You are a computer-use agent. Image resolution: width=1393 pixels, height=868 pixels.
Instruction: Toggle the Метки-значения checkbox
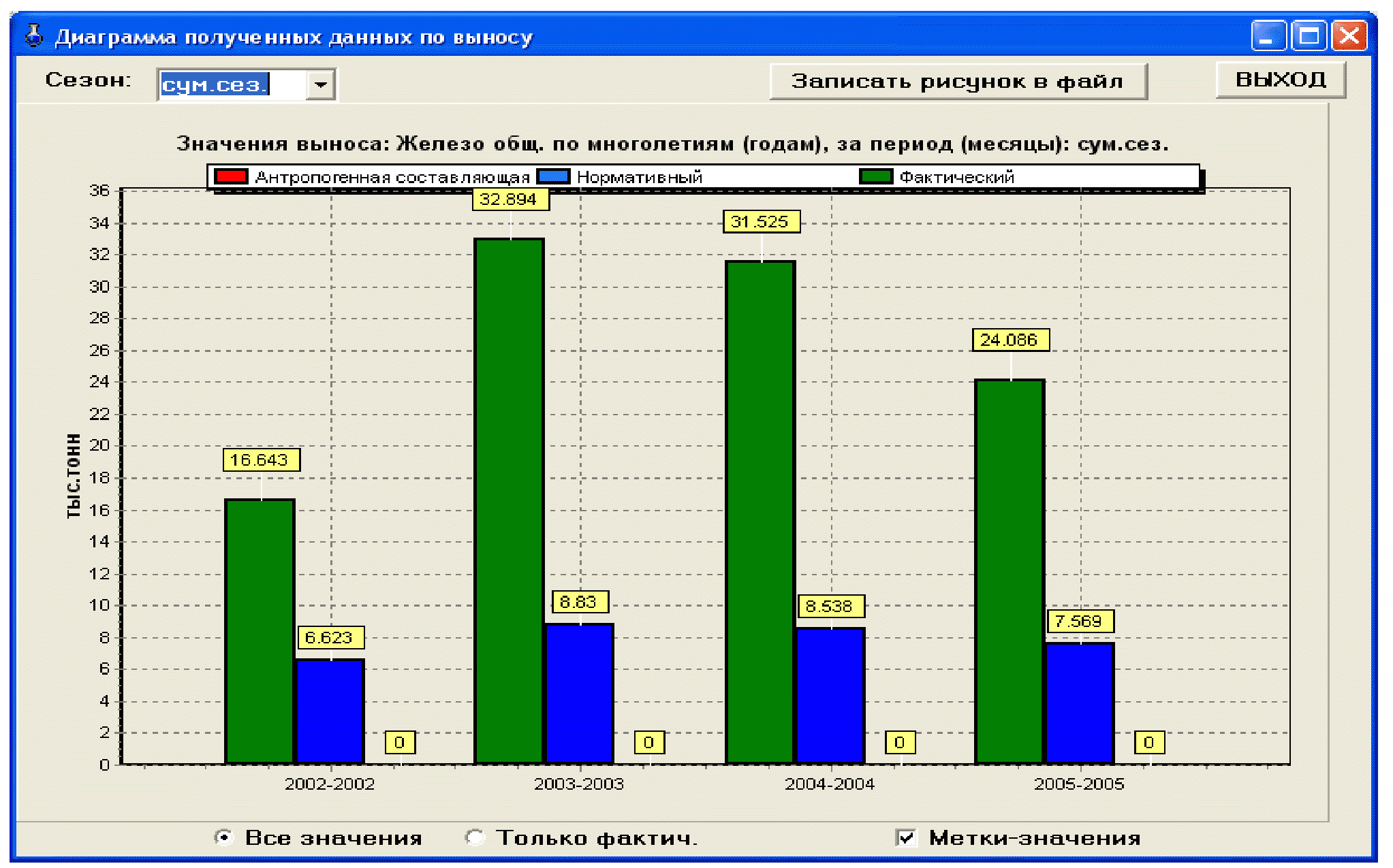click(x=906, y=837)
